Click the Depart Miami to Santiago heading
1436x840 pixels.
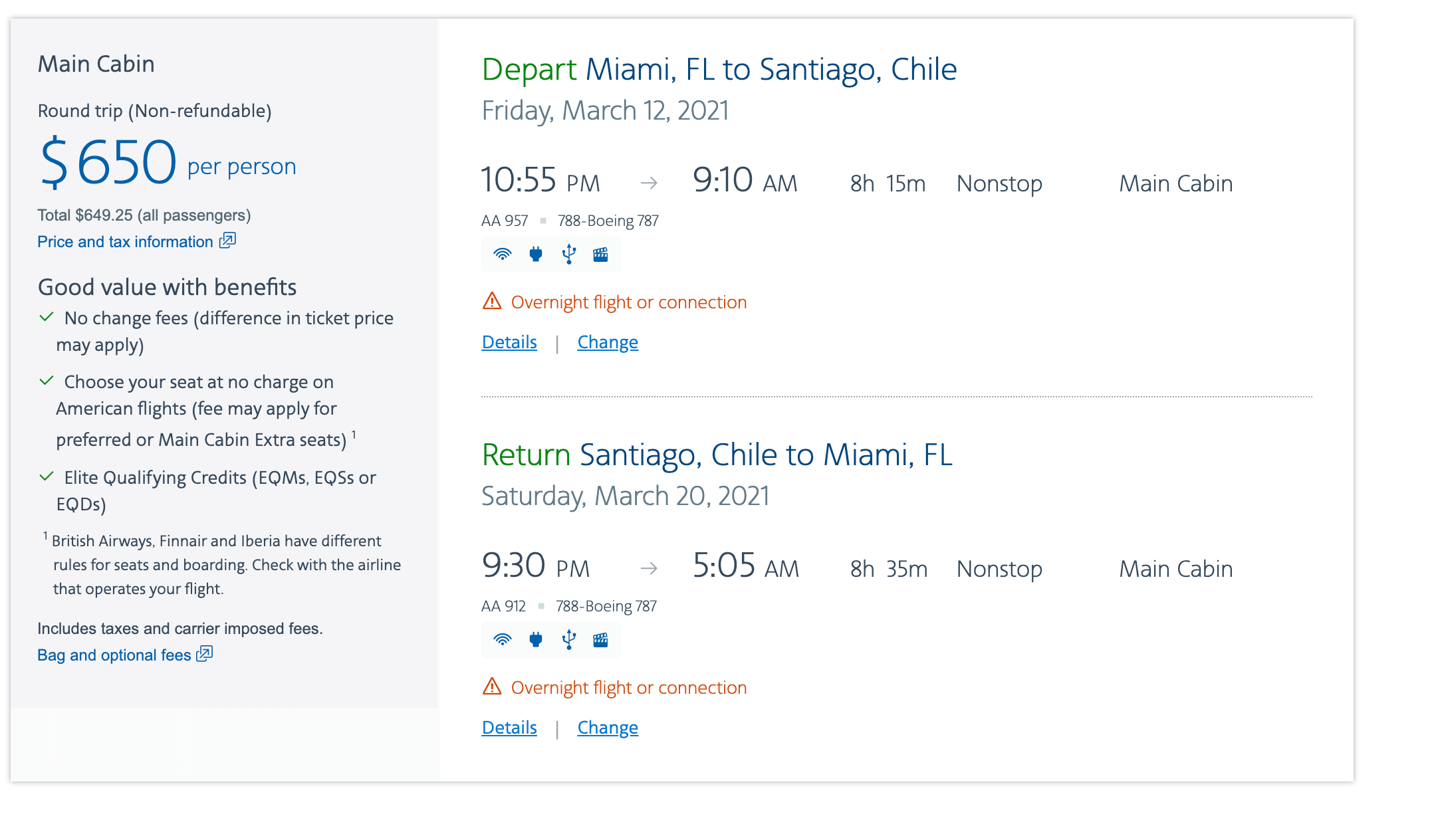coord(719,69)
